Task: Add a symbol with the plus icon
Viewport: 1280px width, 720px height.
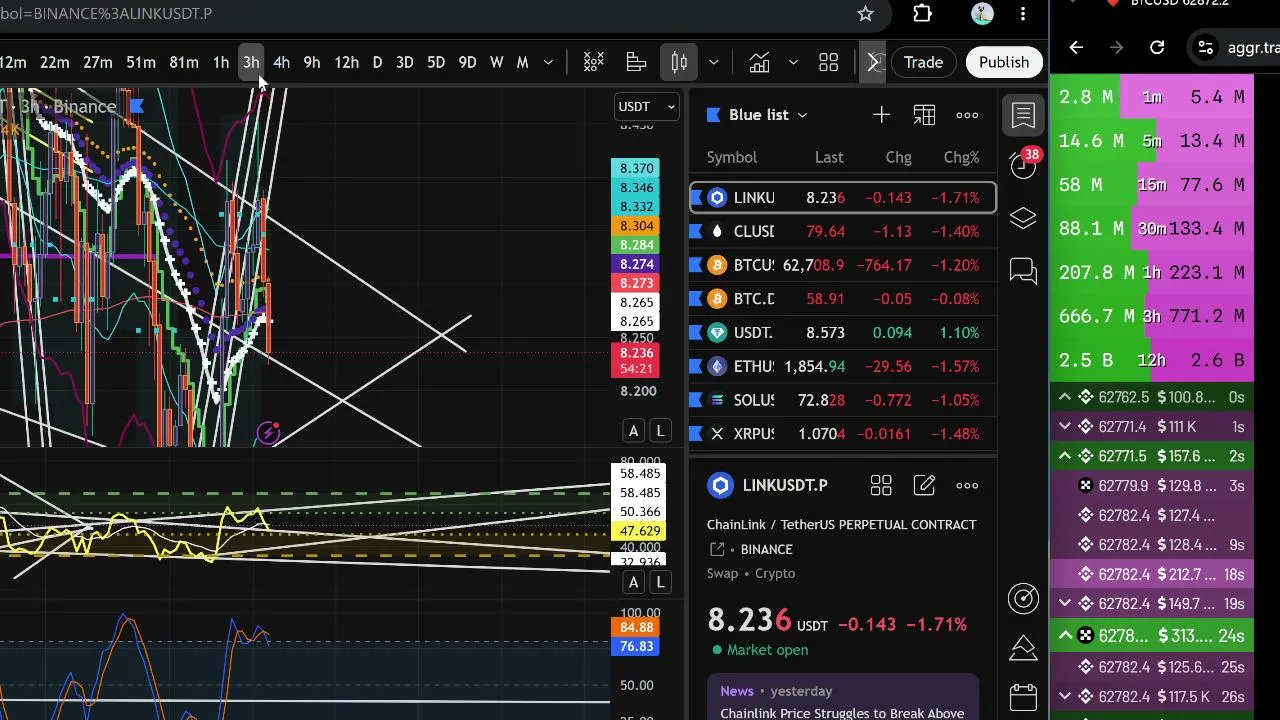Action: tap(881, 115)
